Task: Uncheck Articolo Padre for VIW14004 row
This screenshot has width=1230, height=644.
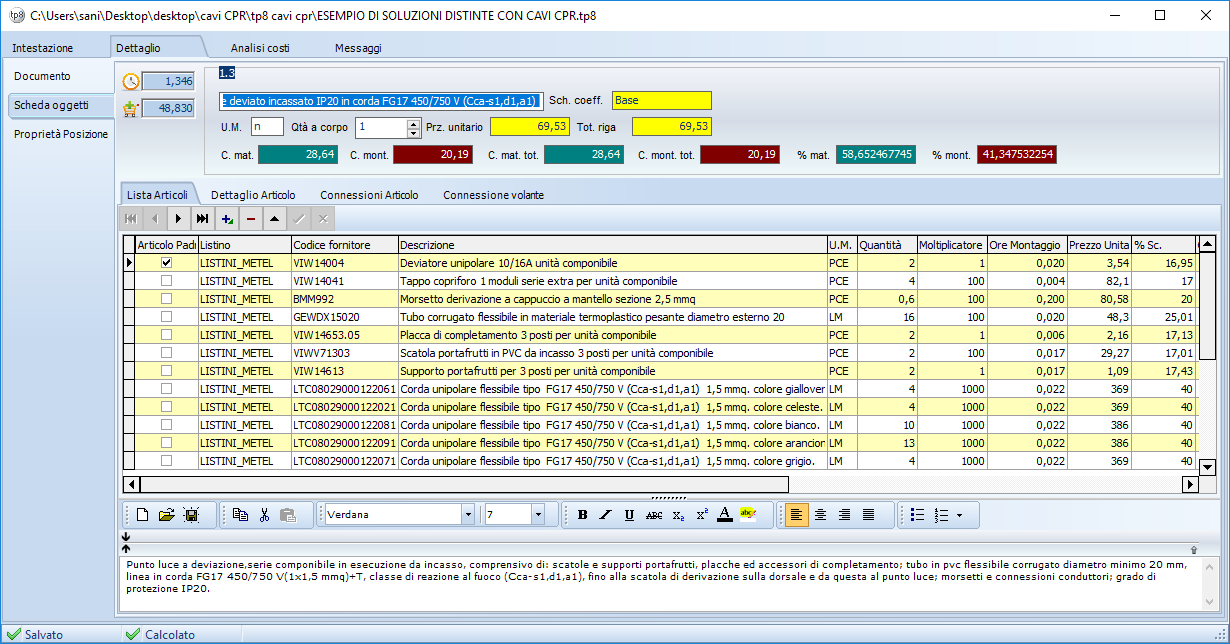Action: point(166,262)
